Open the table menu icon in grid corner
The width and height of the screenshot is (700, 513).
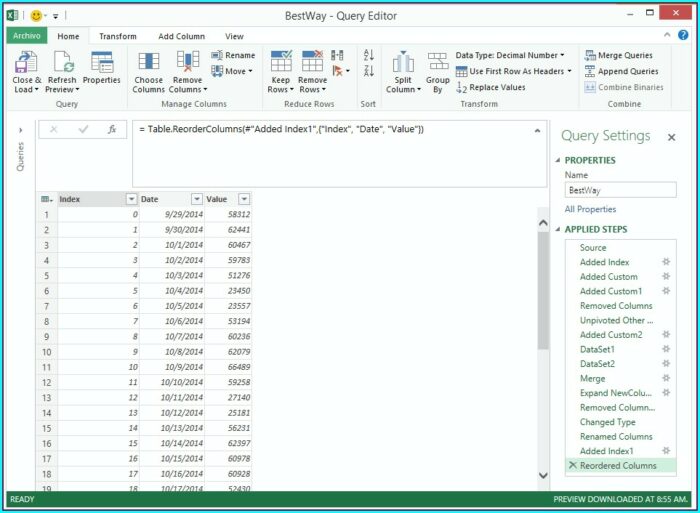46,199
